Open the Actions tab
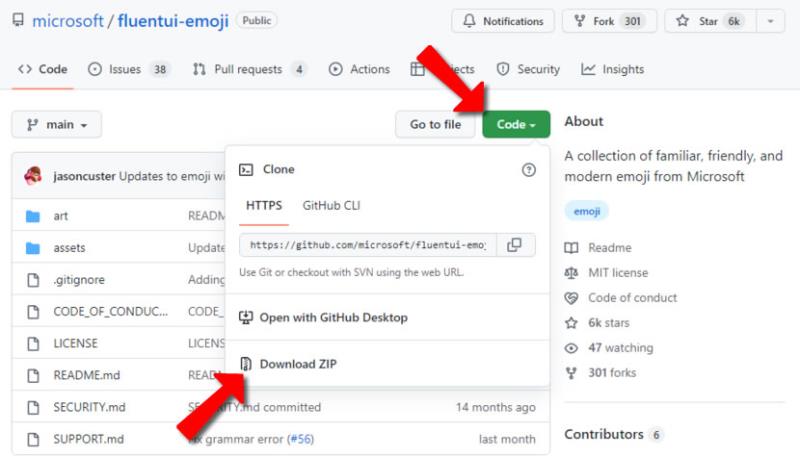 (x=359, y=69)
